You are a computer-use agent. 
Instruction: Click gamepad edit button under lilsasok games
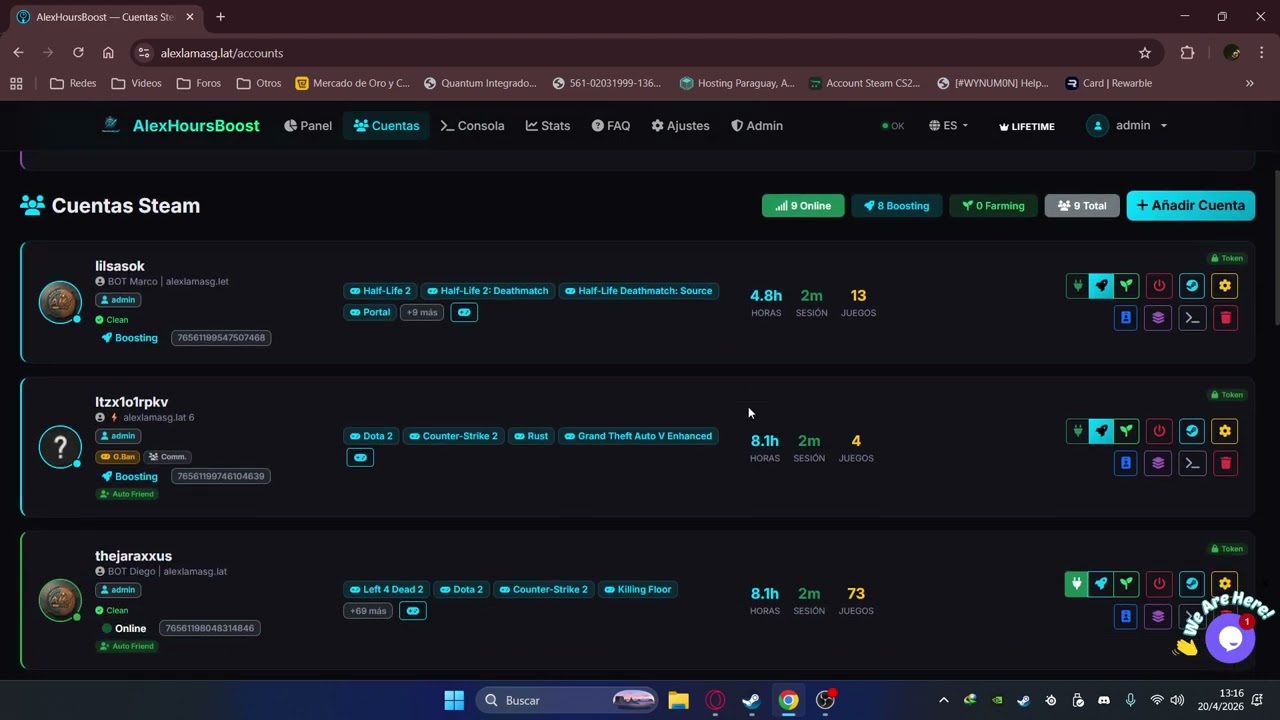[464, 312]
